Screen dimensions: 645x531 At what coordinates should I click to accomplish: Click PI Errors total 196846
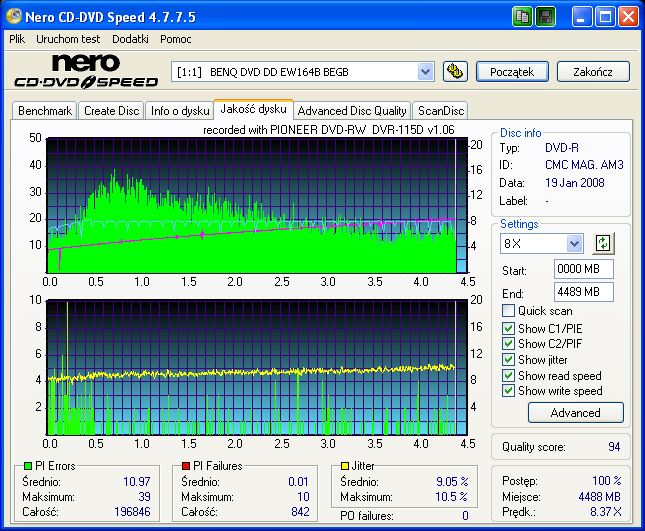tap(132, 512)
